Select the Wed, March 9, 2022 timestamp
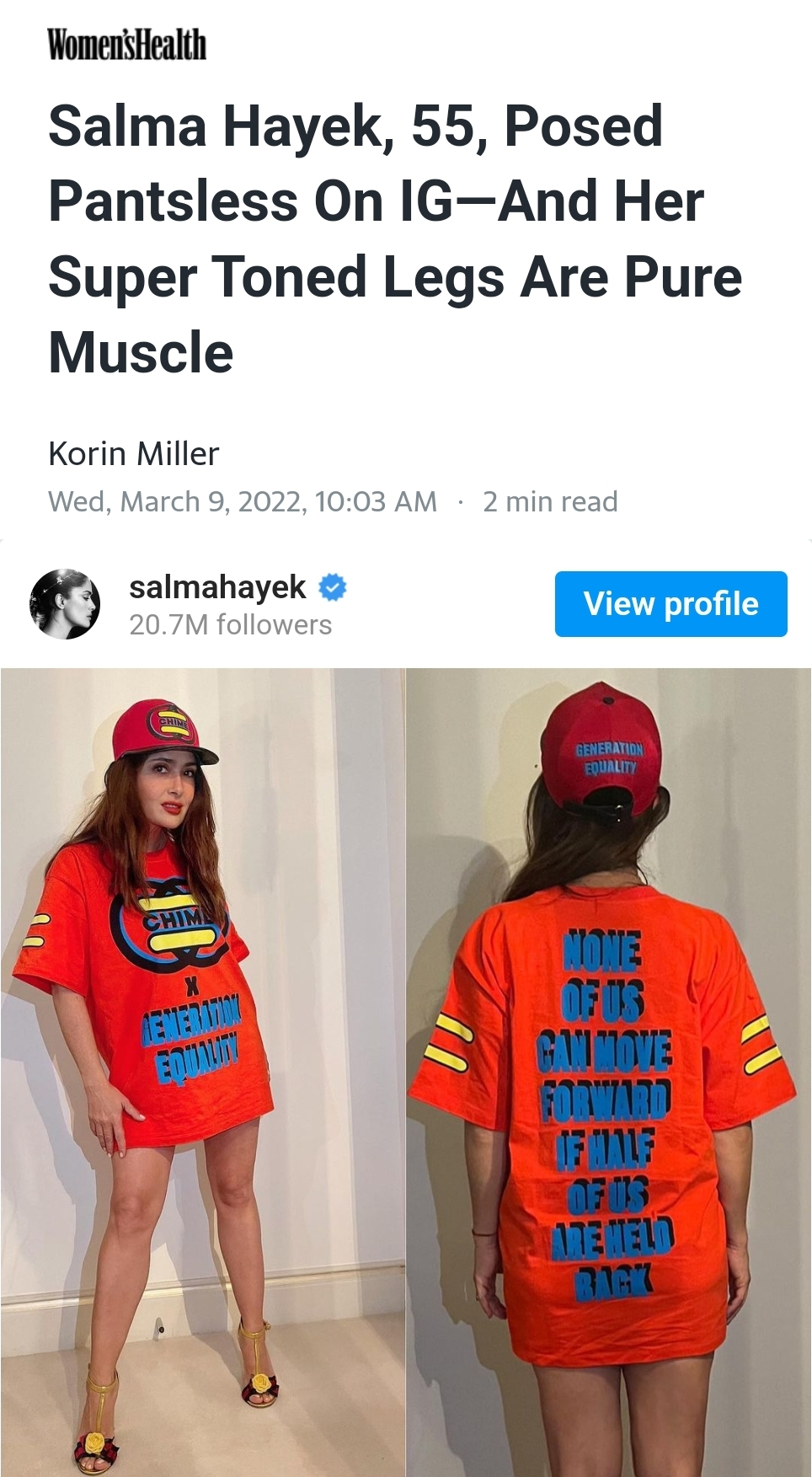 243,501
